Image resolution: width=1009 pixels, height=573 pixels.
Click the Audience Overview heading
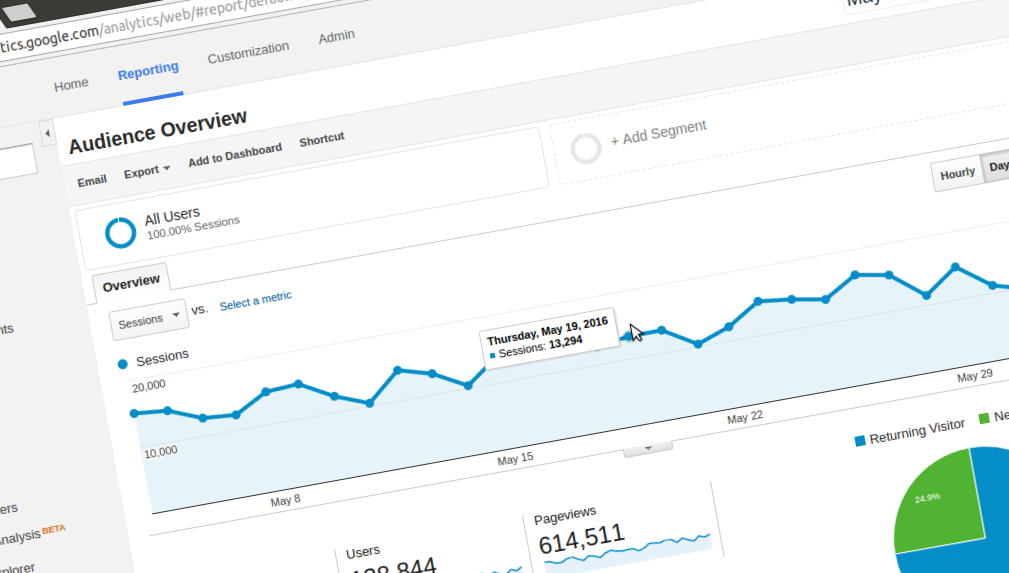(158, 131)
